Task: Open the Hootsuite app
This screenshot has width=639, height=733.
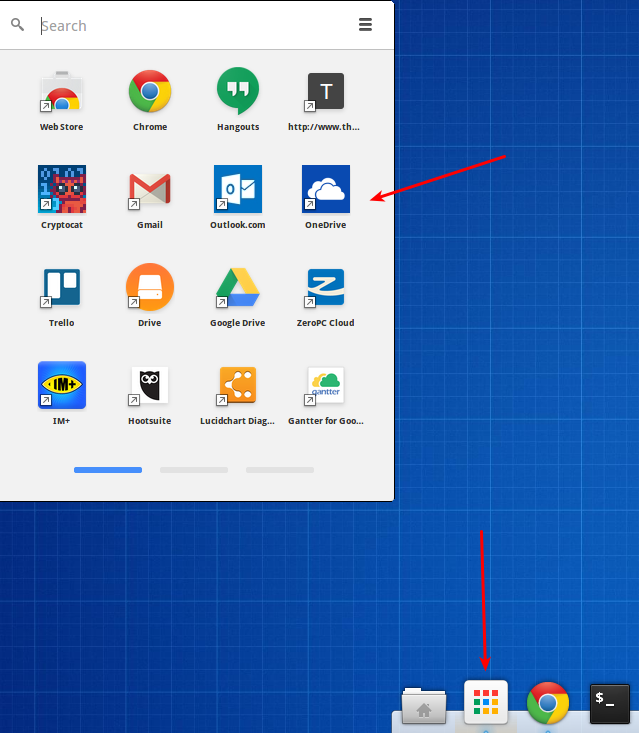Action: [150, 385]
